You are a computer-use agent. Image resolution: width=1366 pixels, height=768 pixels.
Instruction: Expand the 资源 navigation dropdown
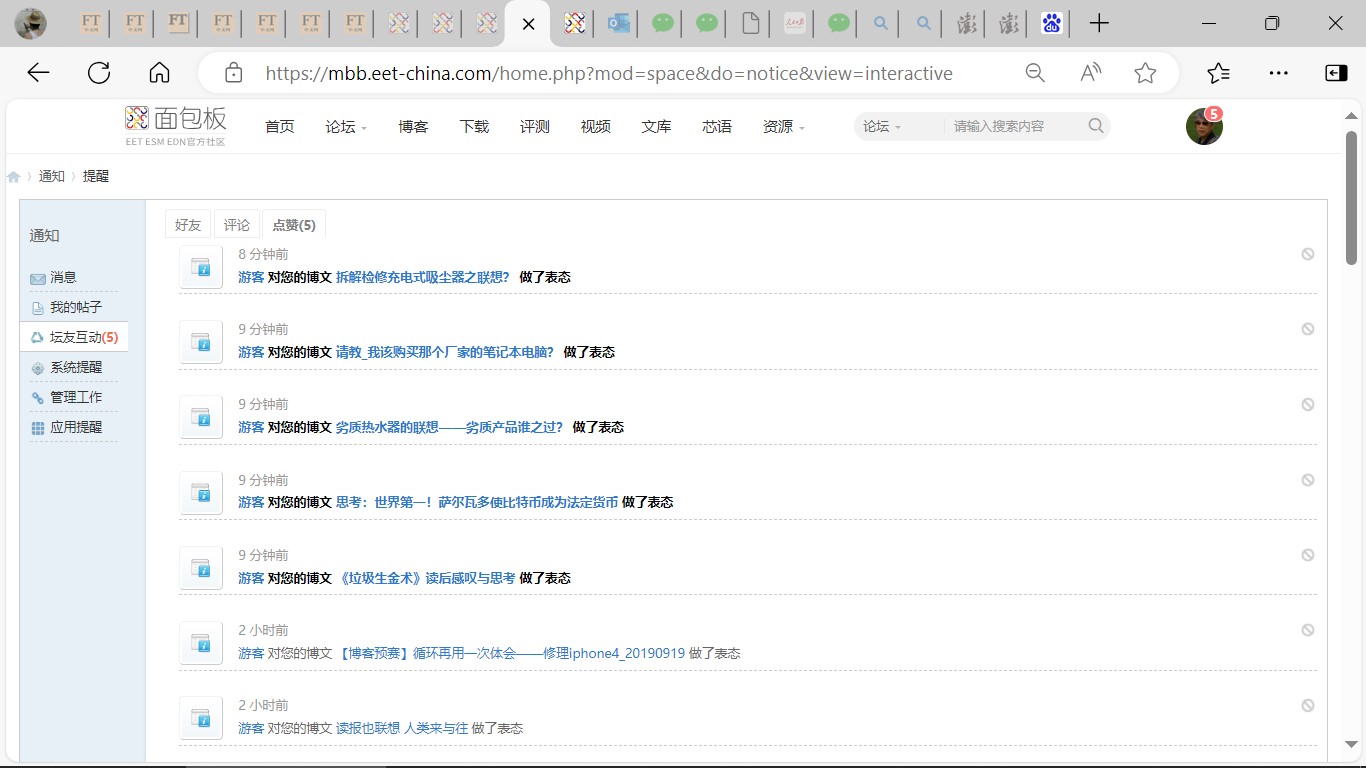click(x=783, y=127)
